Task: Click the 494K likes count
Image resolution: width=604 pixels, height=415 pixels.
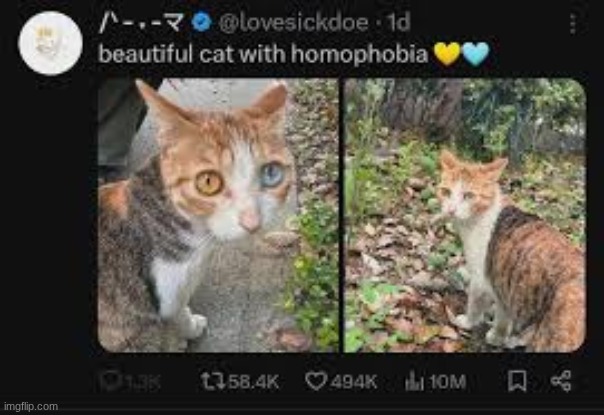Action: (354, 381)
